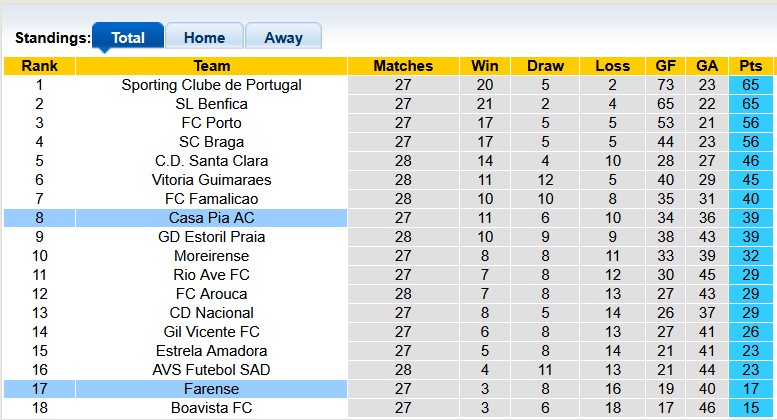The height and width of the screenshot is (420, 777).
Task: Click Moreirense team name
Action: click(x=212, y=256)
